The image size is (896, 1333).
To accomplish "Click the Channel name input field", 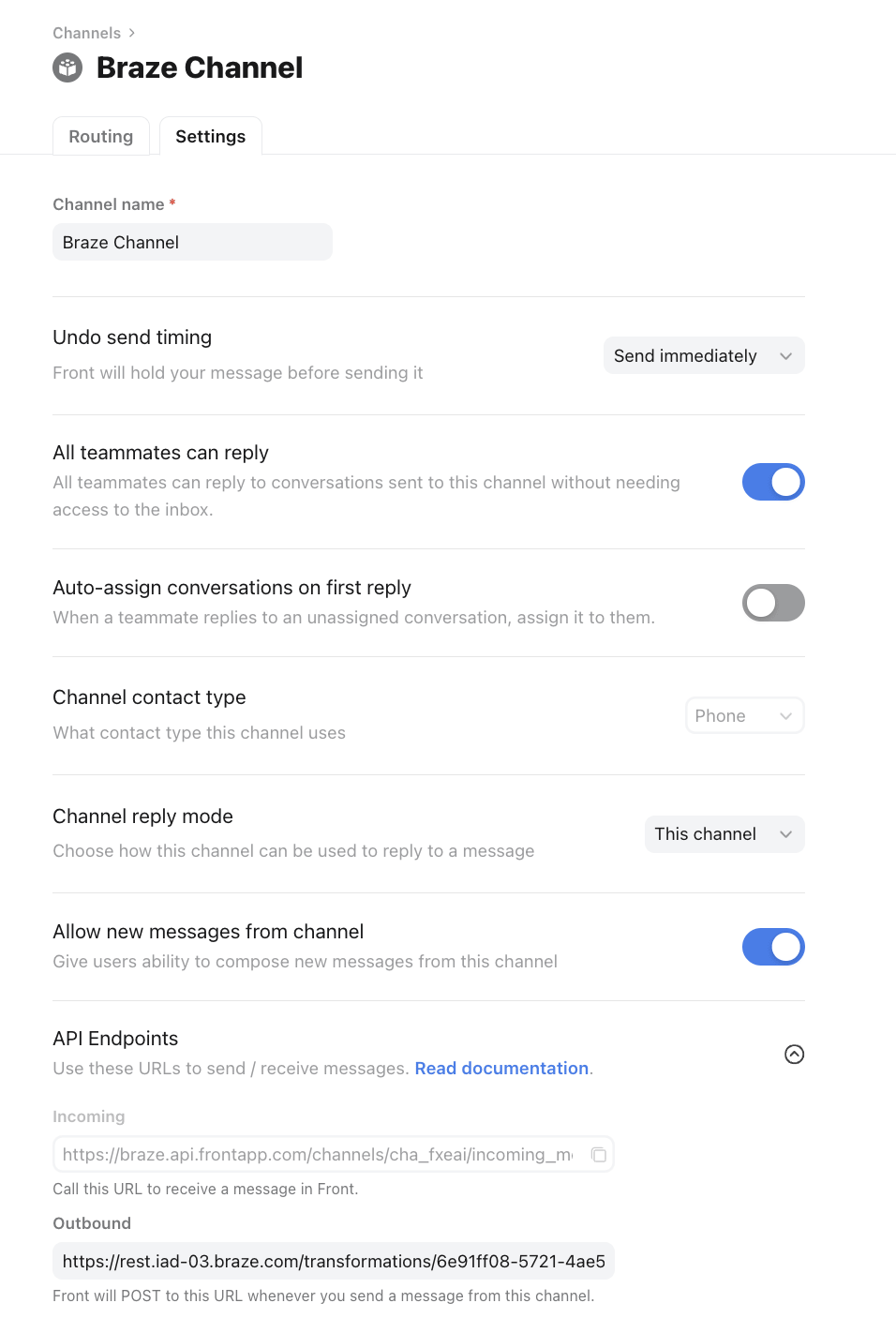I will click(192, 242).
